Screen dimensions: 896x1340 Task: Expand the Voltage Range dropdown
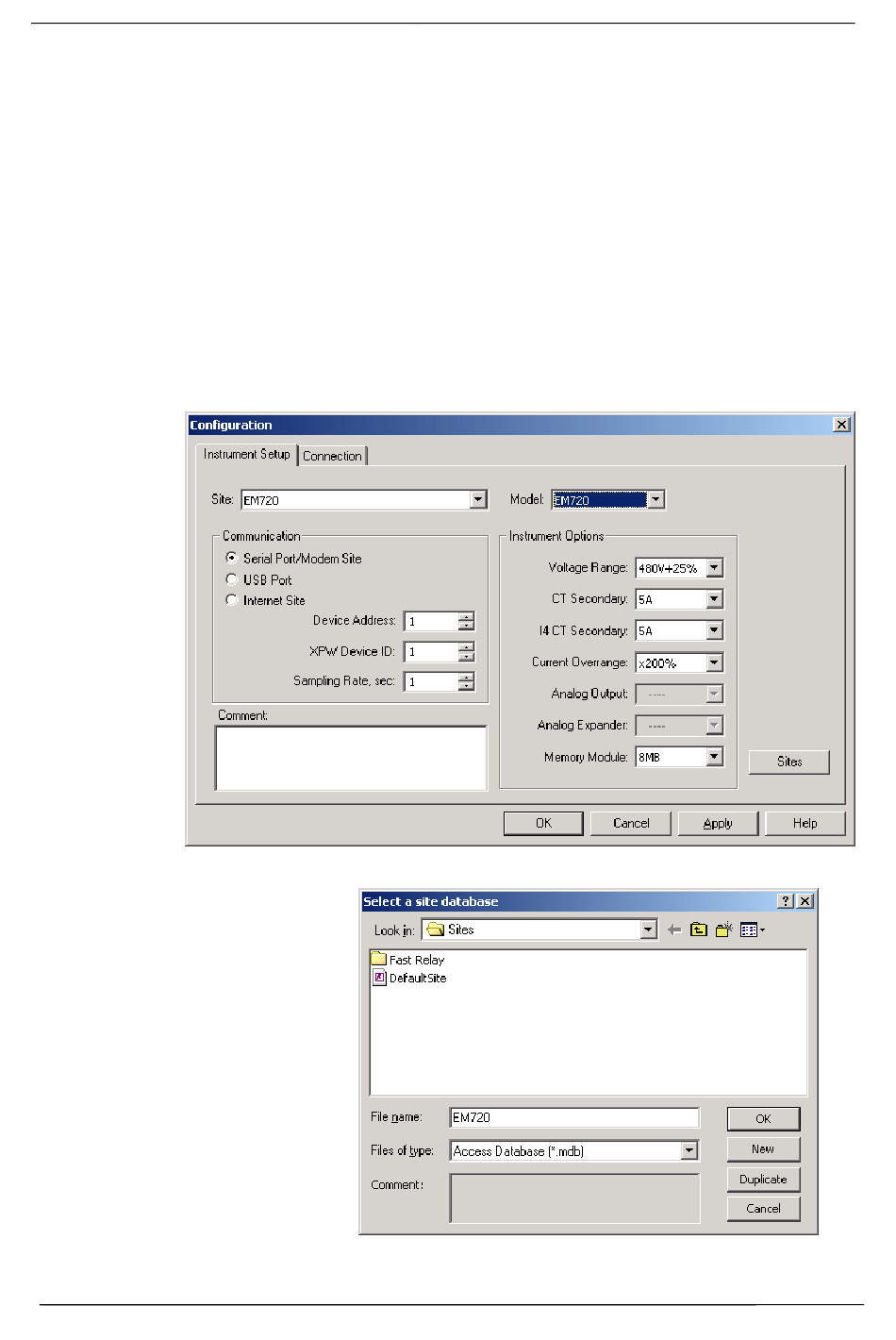(714, 568)
